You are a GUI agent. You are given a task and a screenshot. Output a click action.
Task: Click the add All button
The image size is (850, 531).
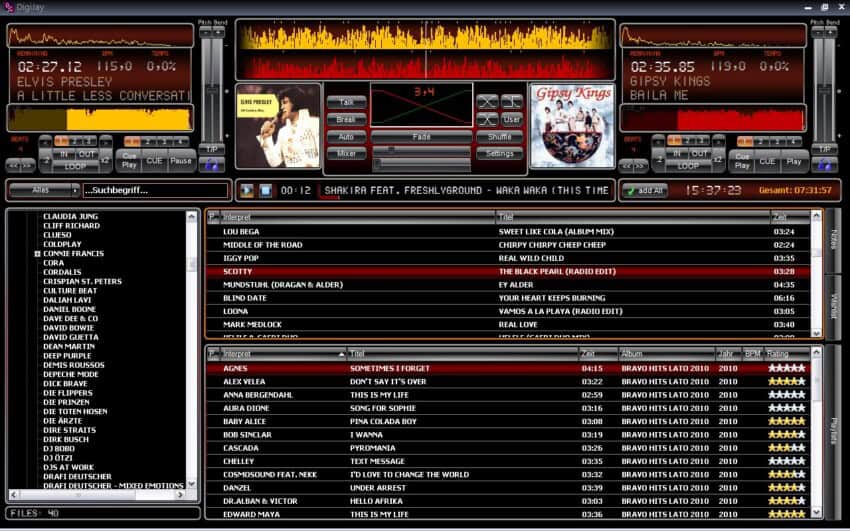coord(644,190)
